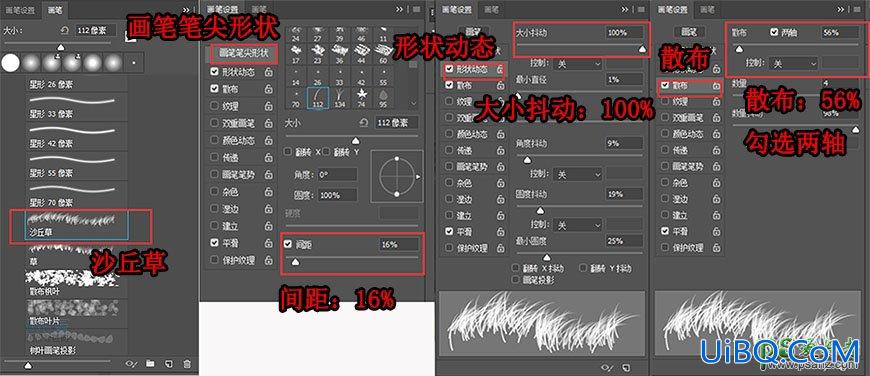870x376 pixels.
Task: Click the 角度 input field showing 0°
Action: pyautogui.click(x=337, y=174)
